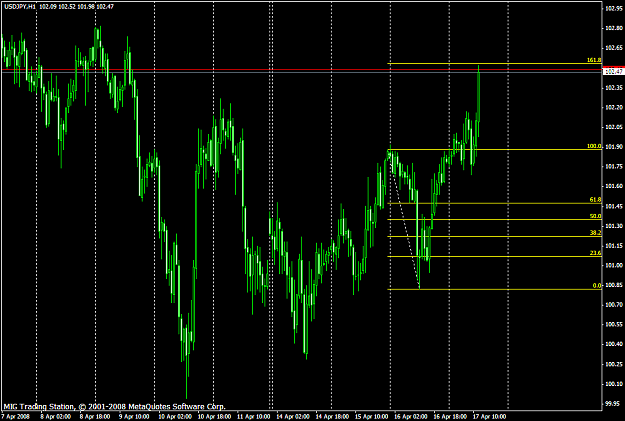Click the 100.40 price scale label

coord(614,344)
